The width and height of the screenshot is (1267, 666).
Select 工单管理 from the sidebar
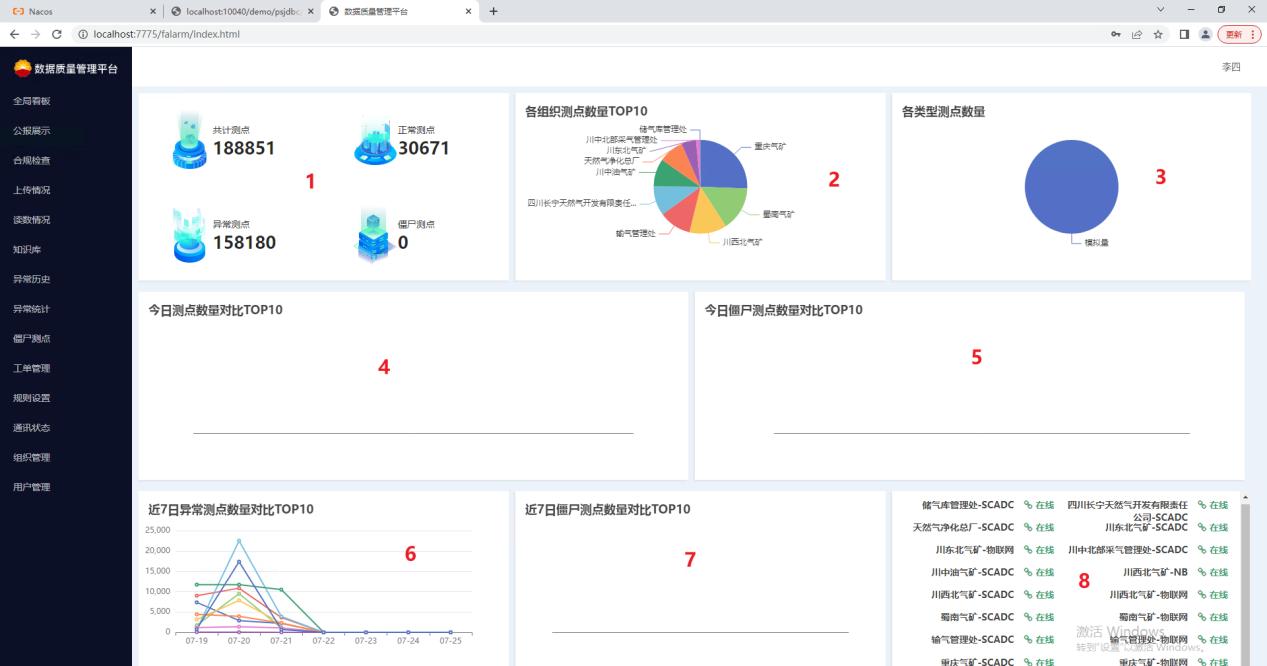32,368
